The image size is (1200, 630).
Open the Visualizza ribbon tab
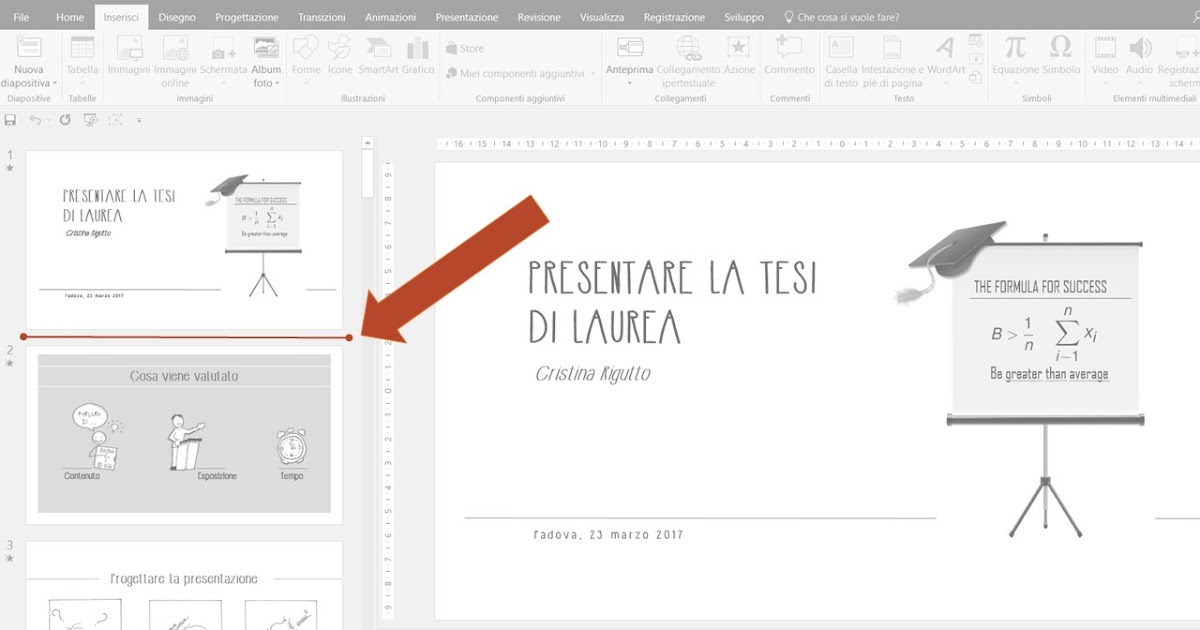click(x=601, y=16)
